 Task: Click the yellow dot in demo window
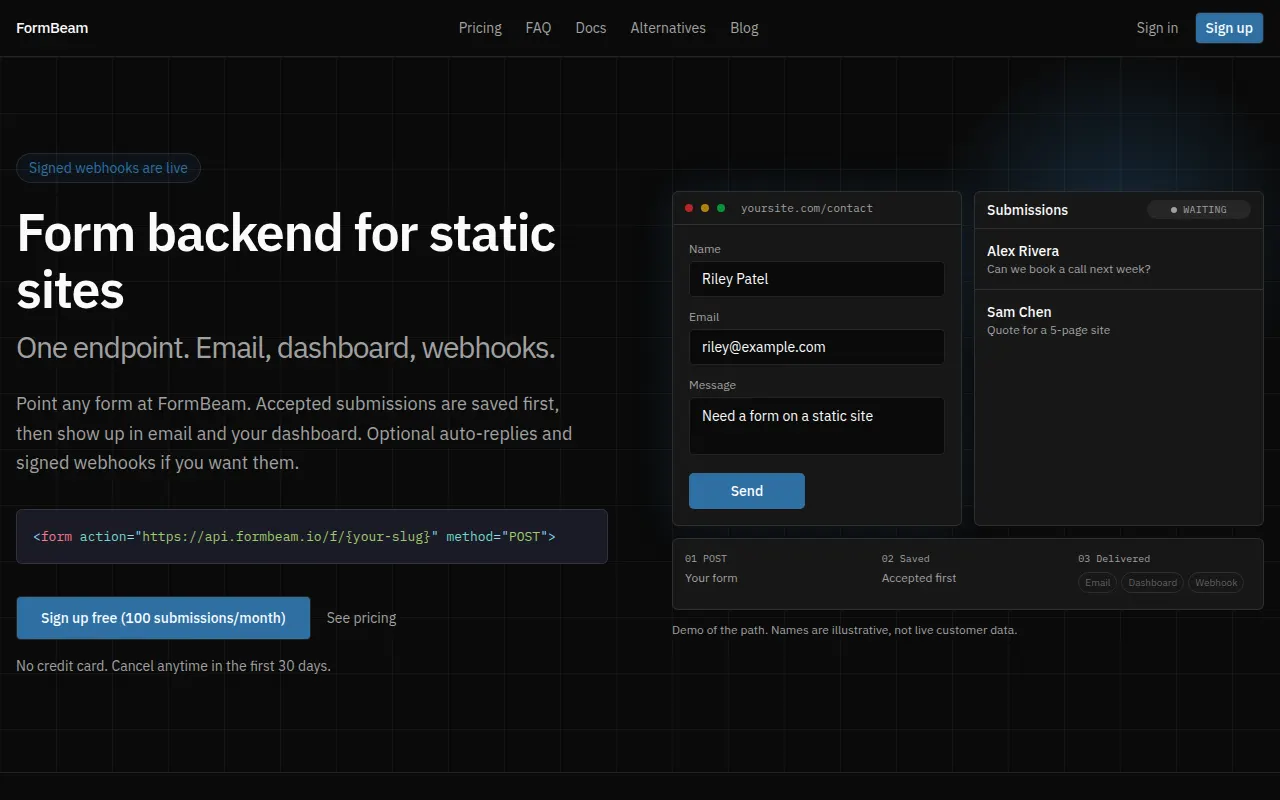tap(705, 208)
